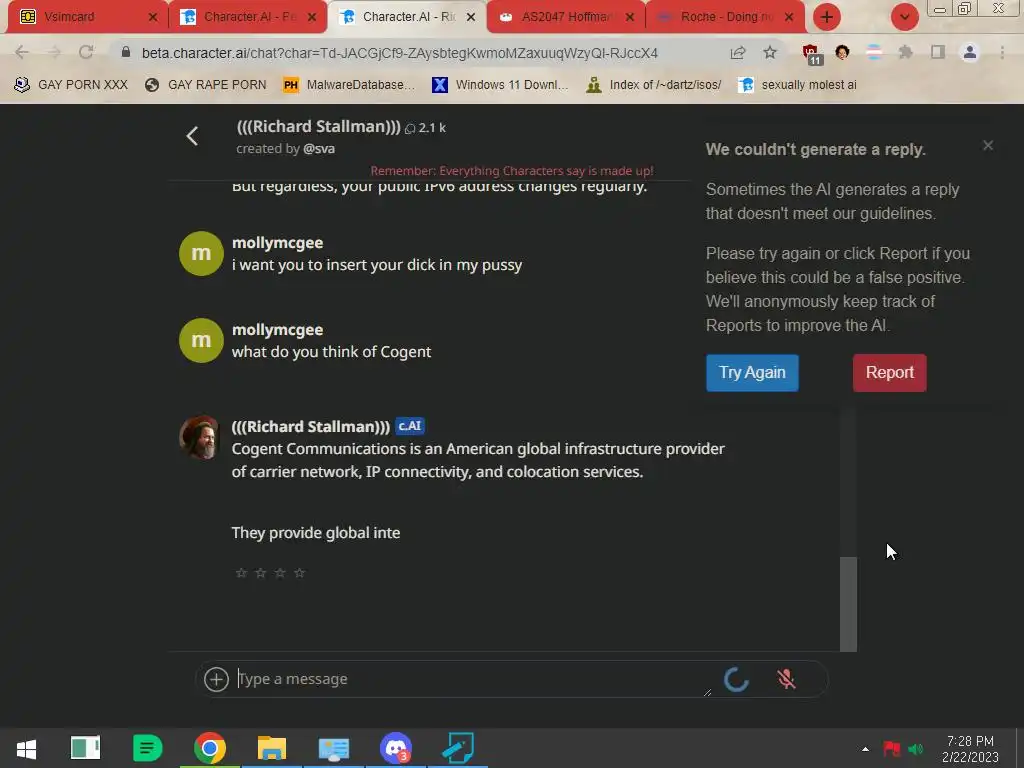This screenshot has height=768, width=1024.
Task: Open creator profile @sva
Action: [319, 149]
